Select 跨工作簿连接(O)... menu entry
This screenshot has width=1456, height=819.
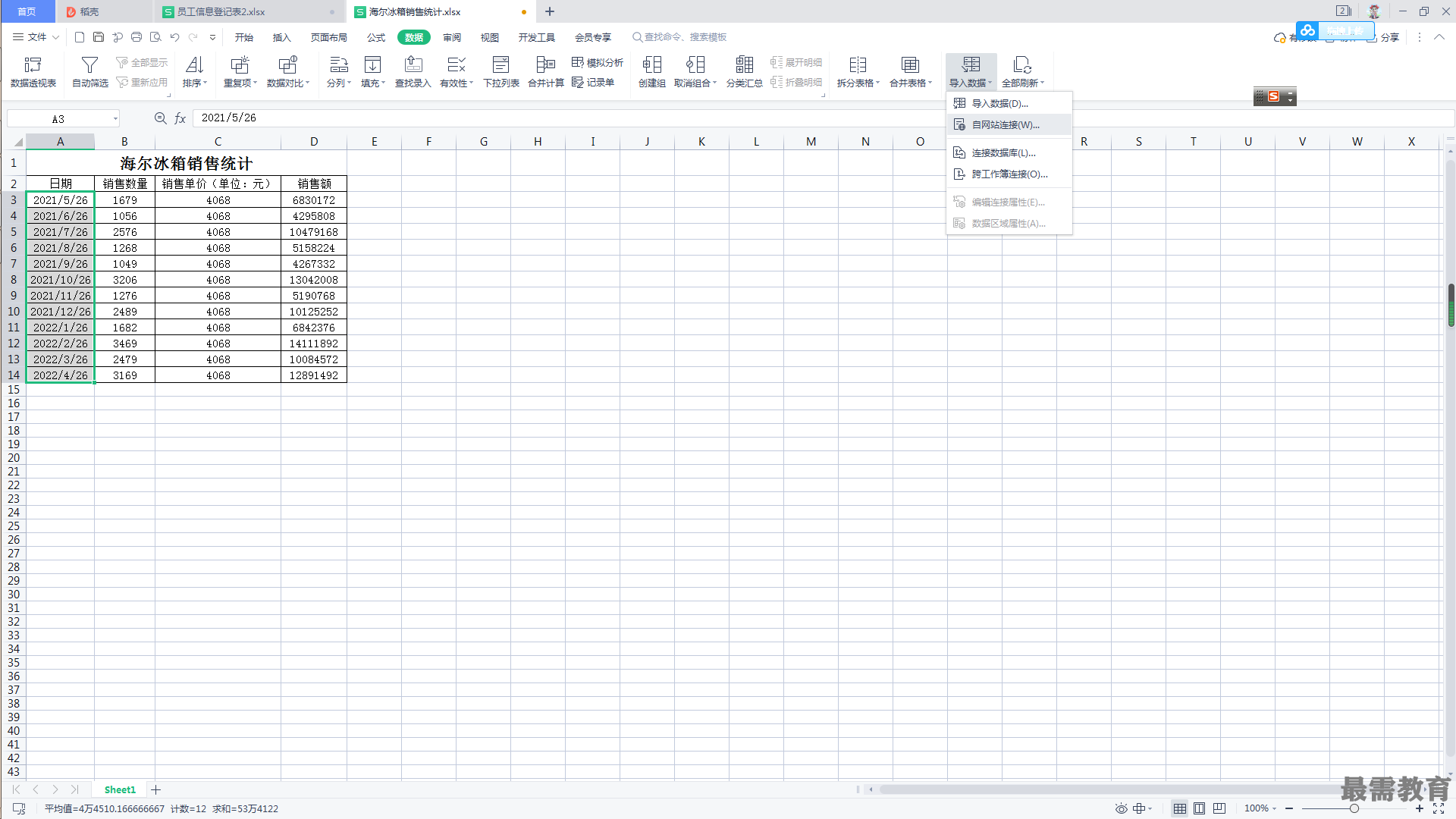tap(1009, 174)
